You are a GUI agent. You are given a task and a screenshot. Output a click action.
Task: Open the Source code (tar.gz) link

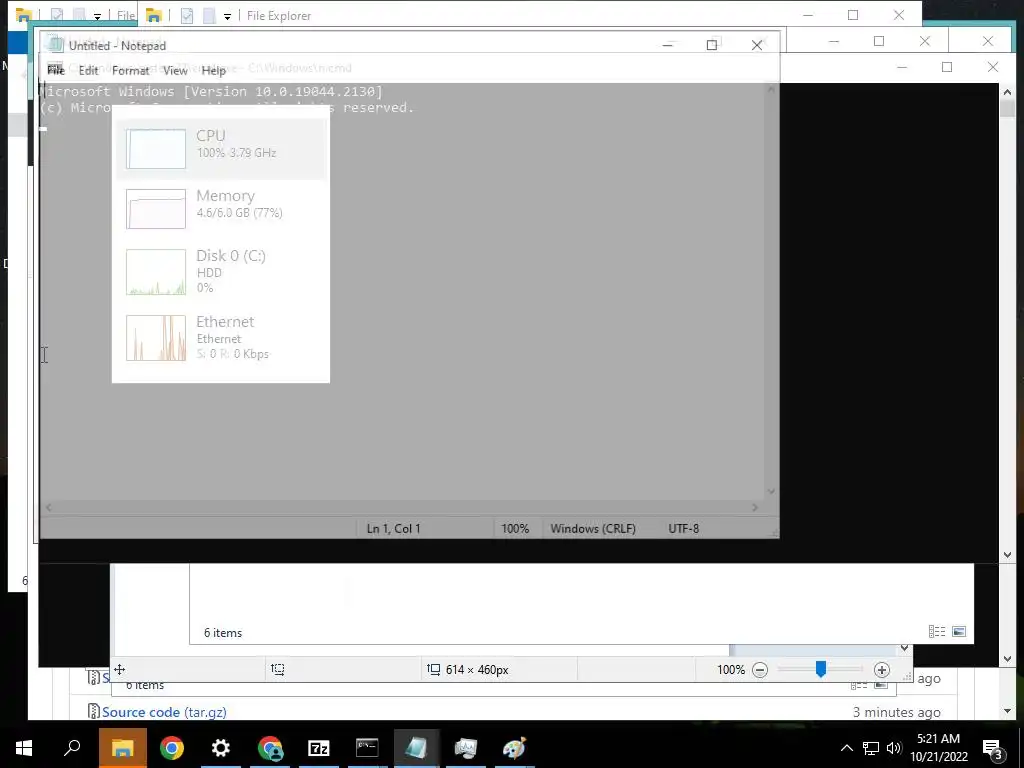pyautogui.click(x=164, y=712)
